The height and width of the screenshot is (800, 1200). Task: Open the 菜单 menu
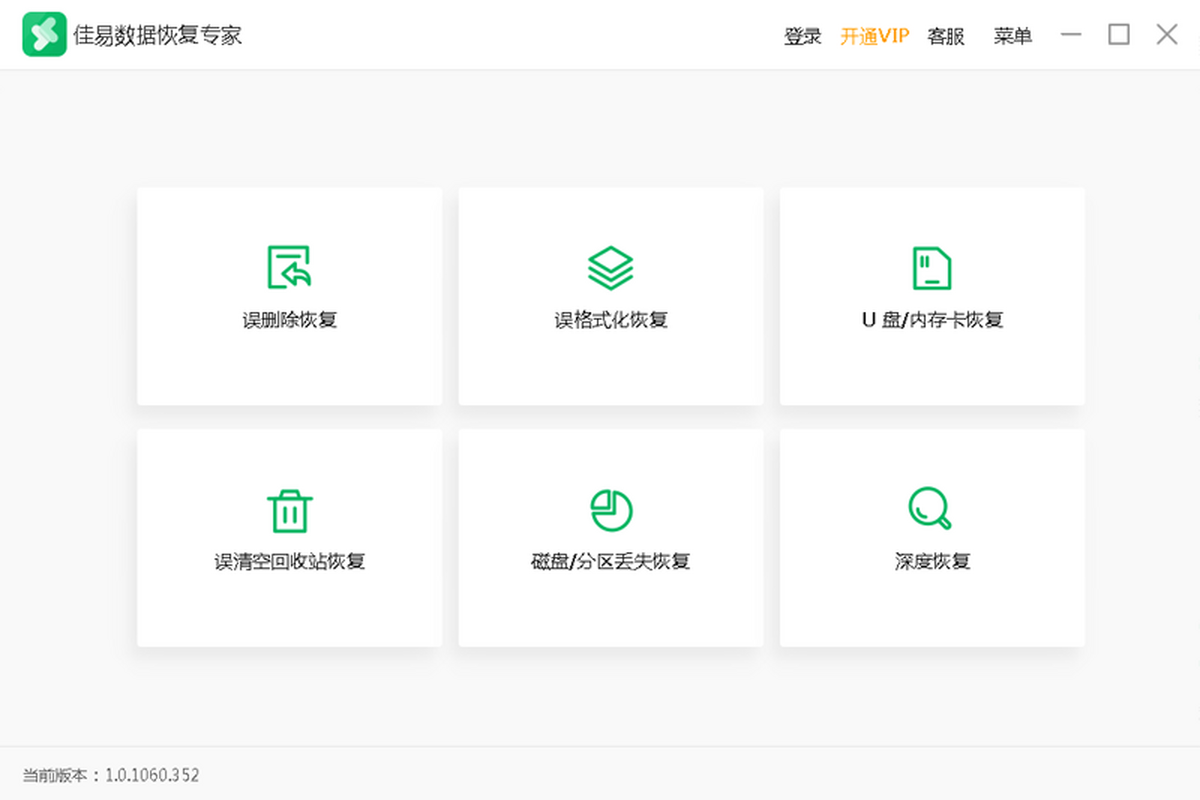coord(1012,36)
